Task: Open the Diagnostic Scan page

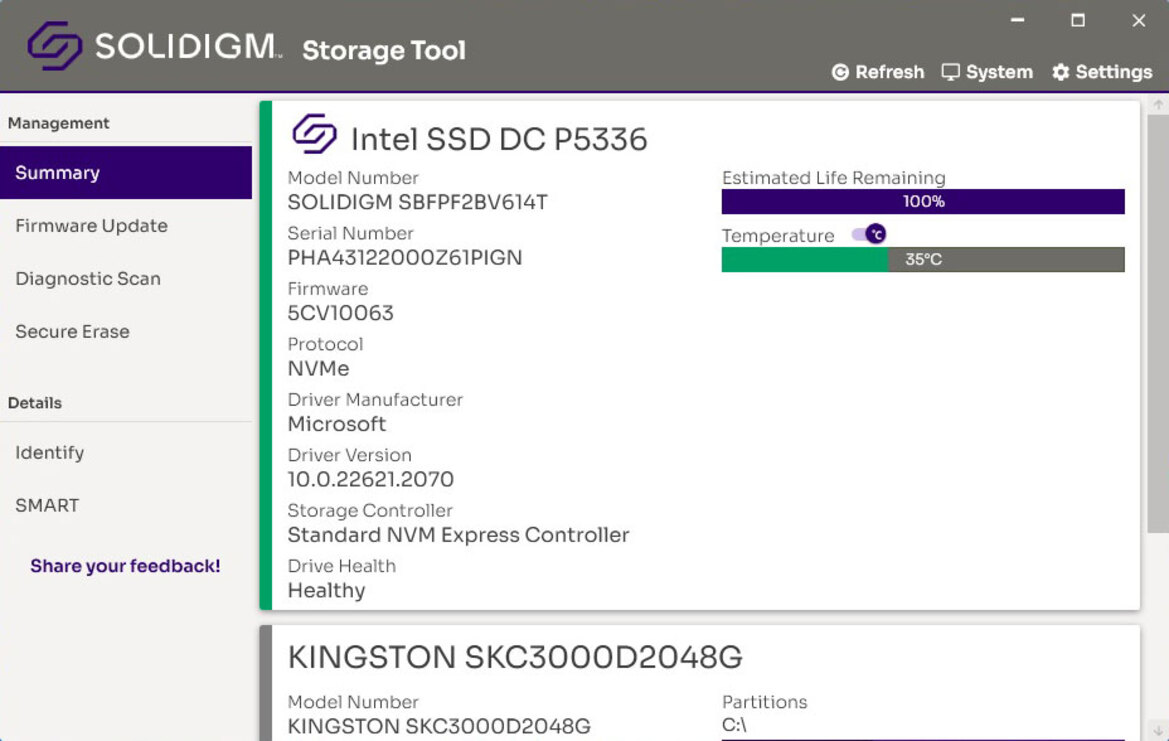Action: click(x=88, y=278)
